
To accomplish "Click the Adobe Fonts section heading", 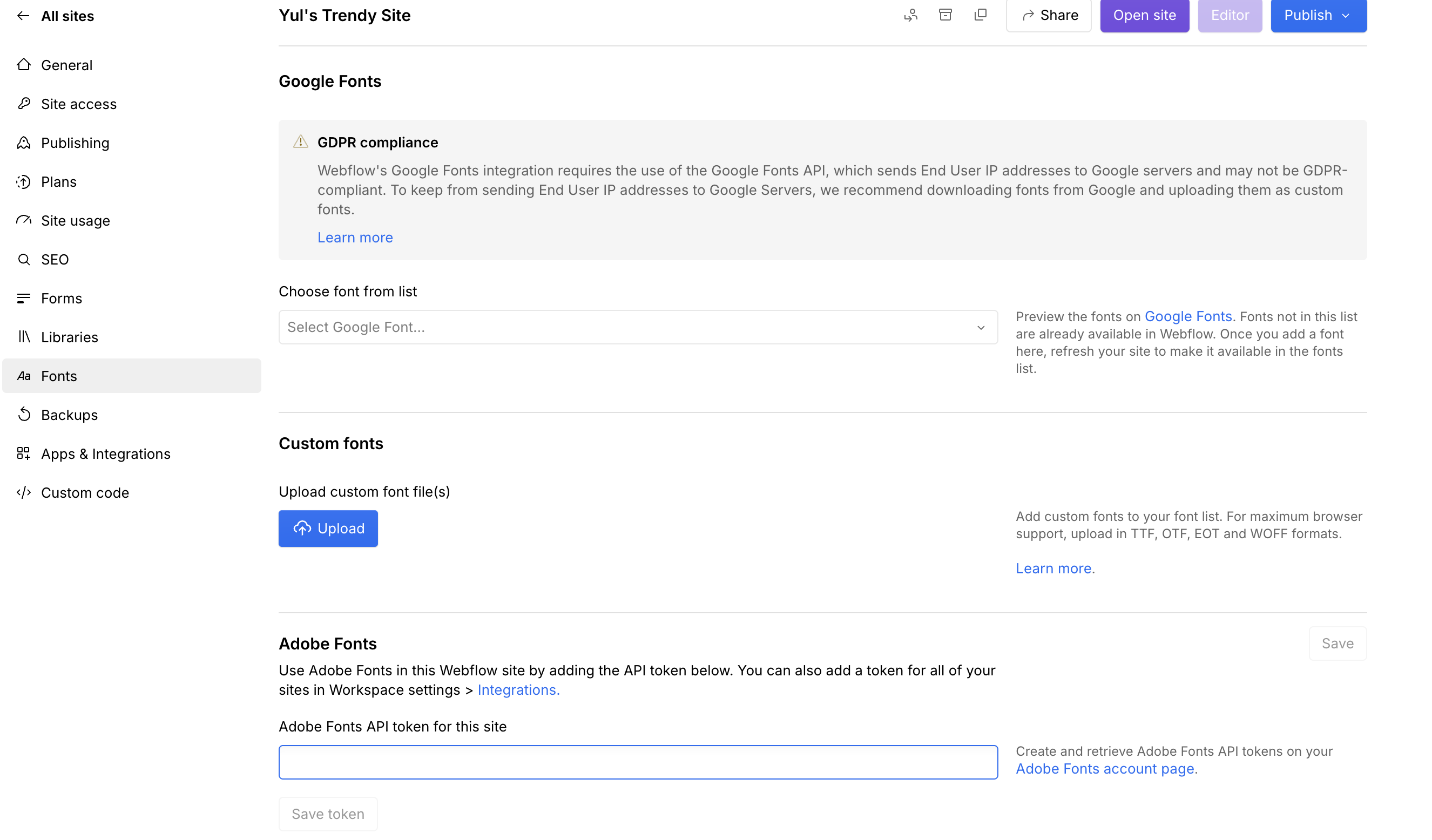I will click(327, 643).
